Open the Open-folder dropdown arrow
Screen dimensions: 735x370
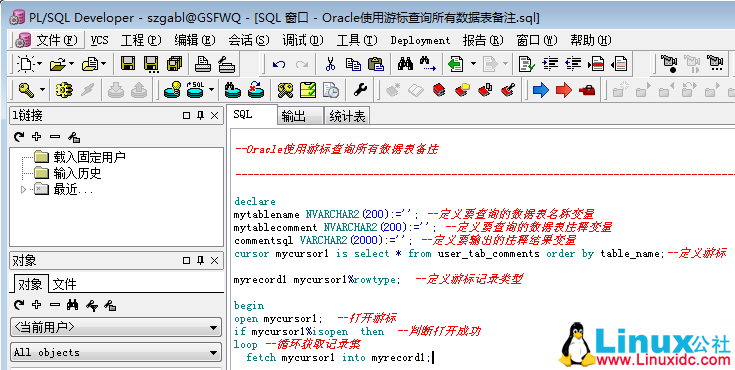coord(72,64)
